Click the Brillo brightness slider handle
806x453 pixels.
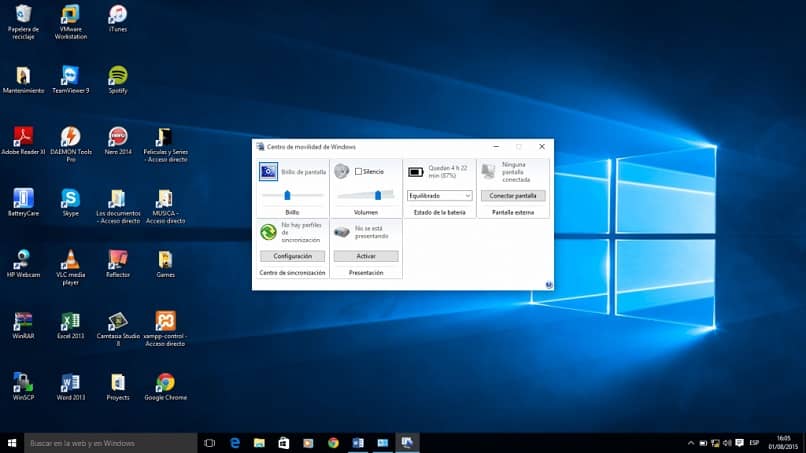(287, 195)
